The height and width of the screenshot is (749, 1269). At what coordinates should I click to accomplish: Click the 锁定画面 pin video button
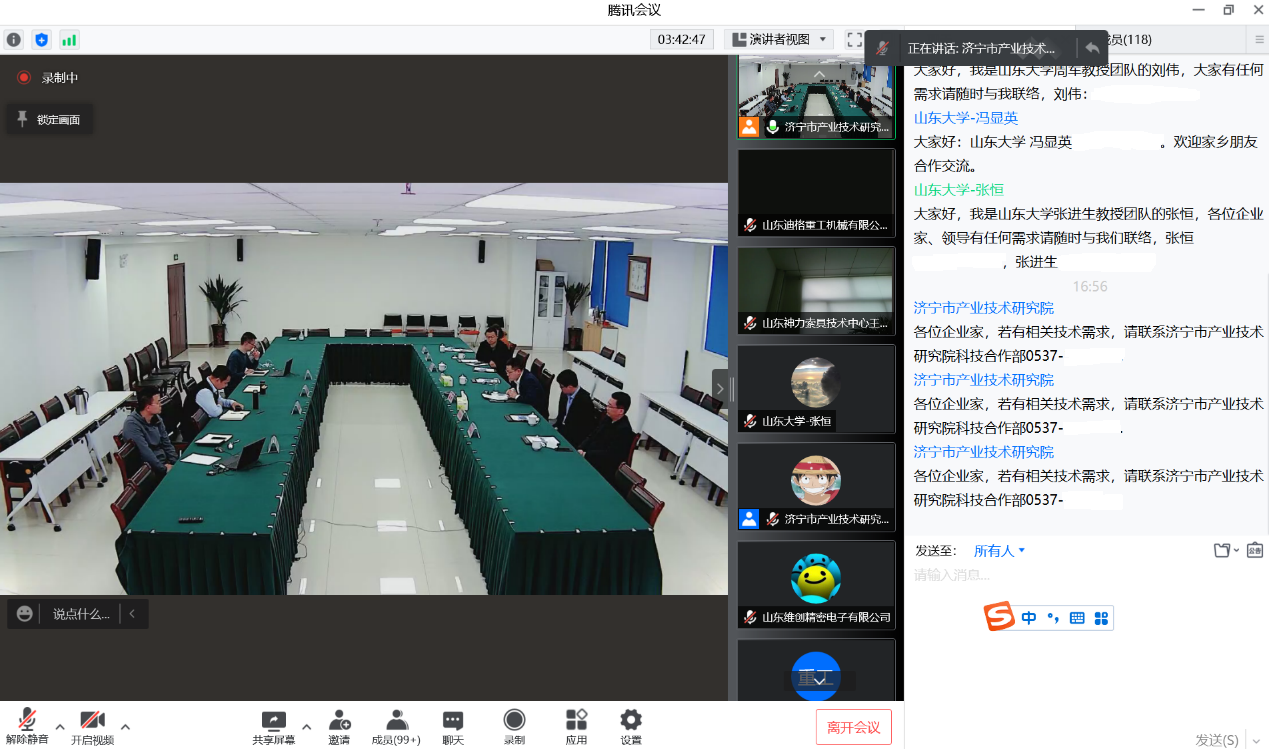click(x=50, y=120)
